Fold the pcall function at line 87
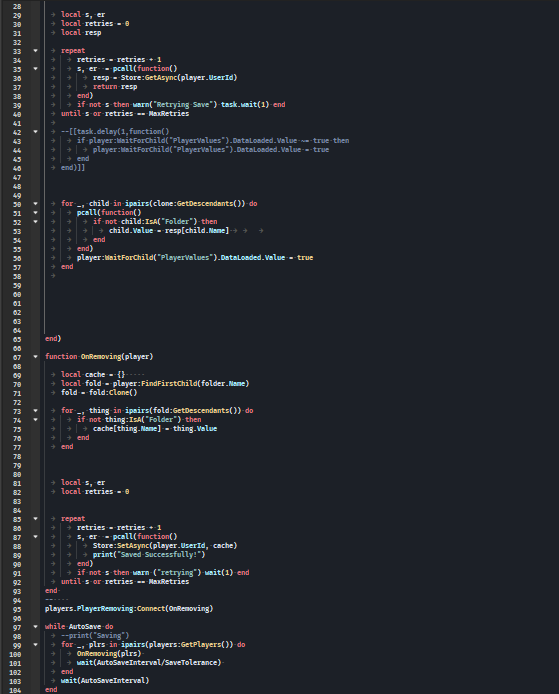The height and width of the screenshot is (694, 559). pyautogui.click(x=35, y=537)
